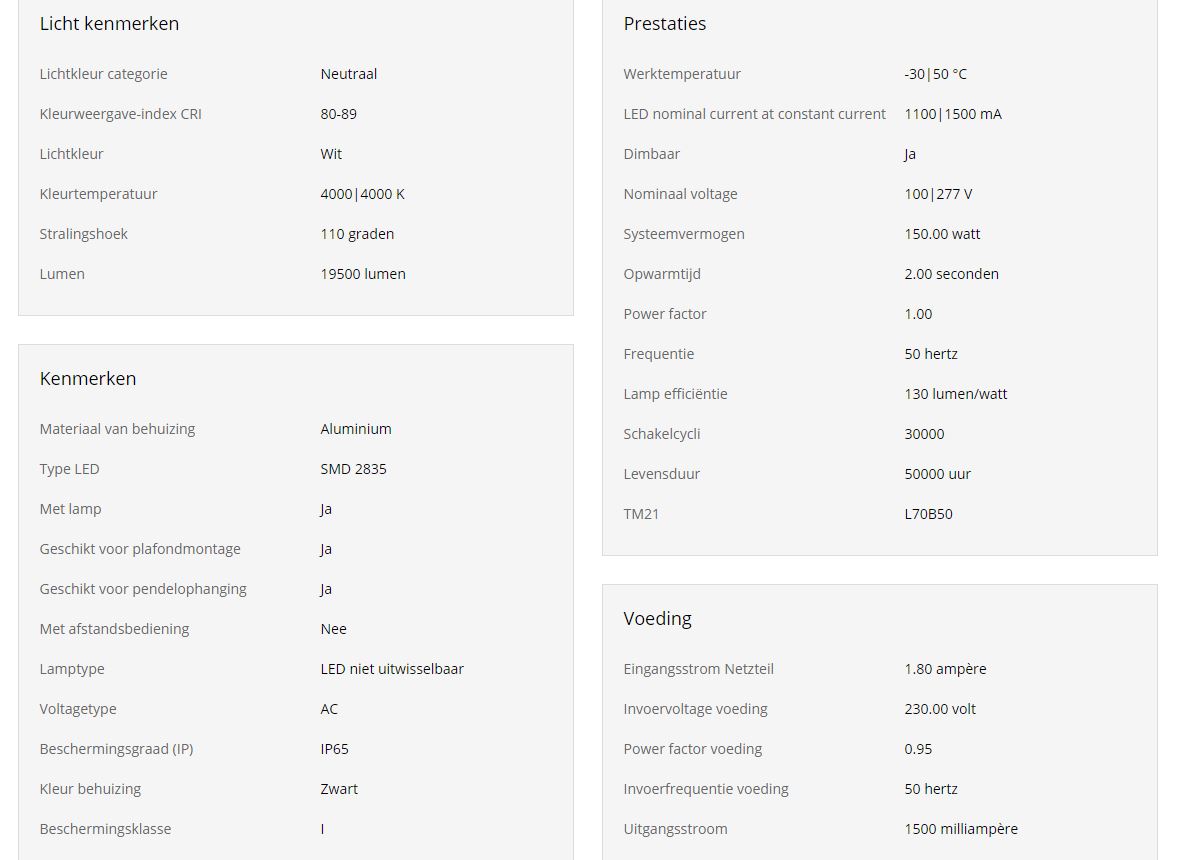Click the Beschermingsgraad (IP) label
The height and width of the screenshot is (860, 1186).
[116, 749]
